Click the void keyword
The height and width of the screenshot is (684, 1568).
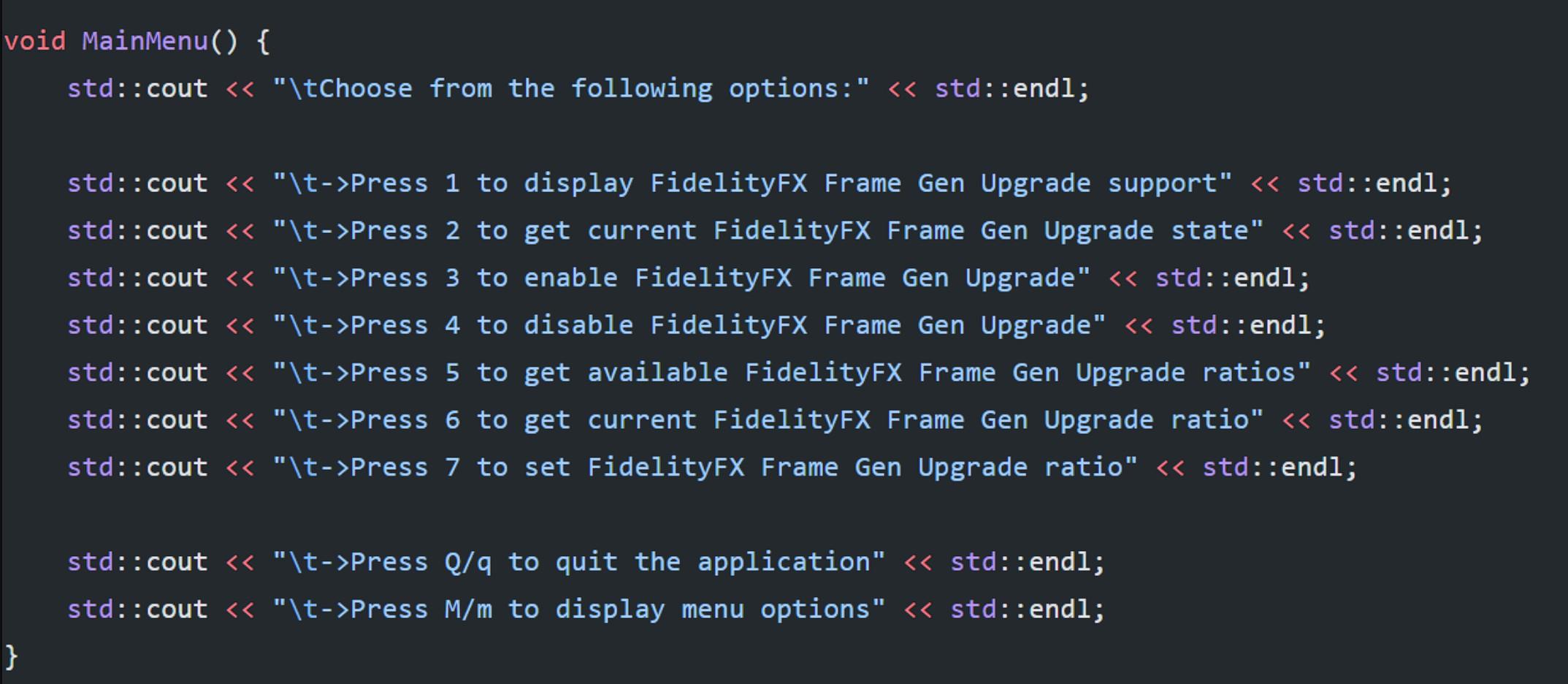34,41
